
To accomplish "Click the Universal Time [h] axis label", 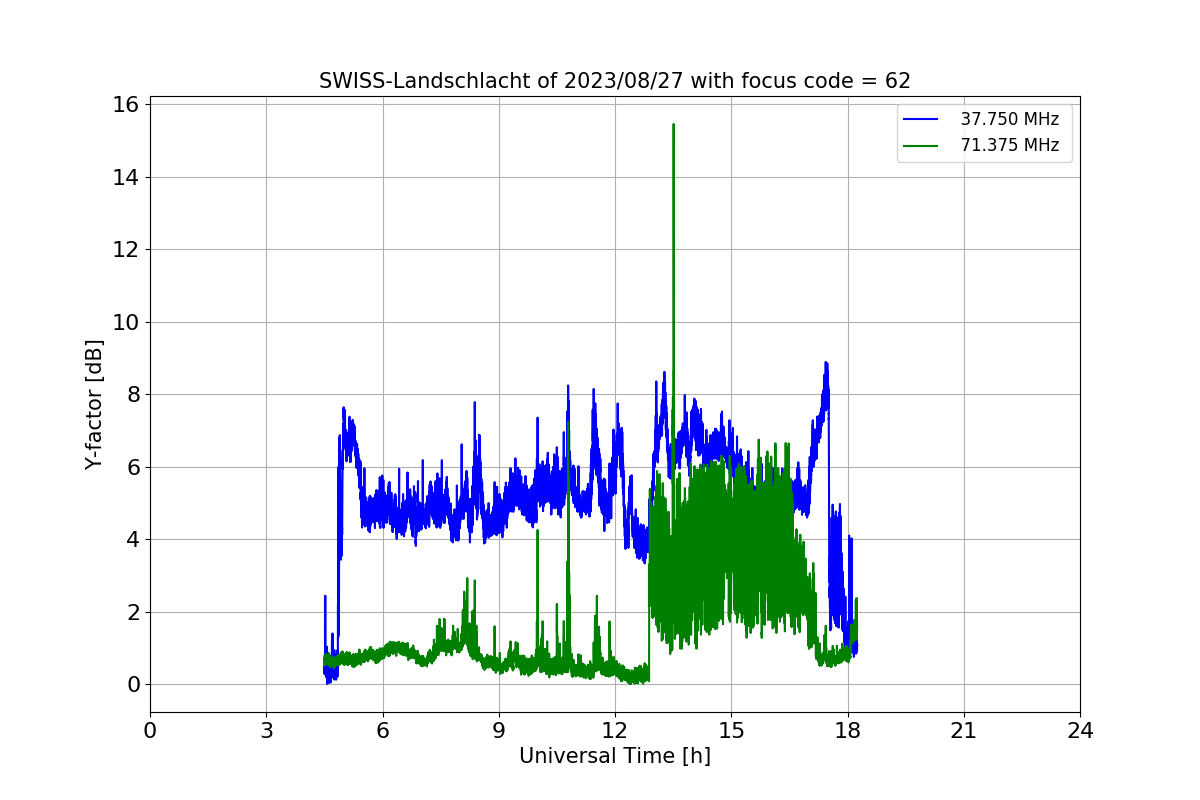I will [615, 757].
